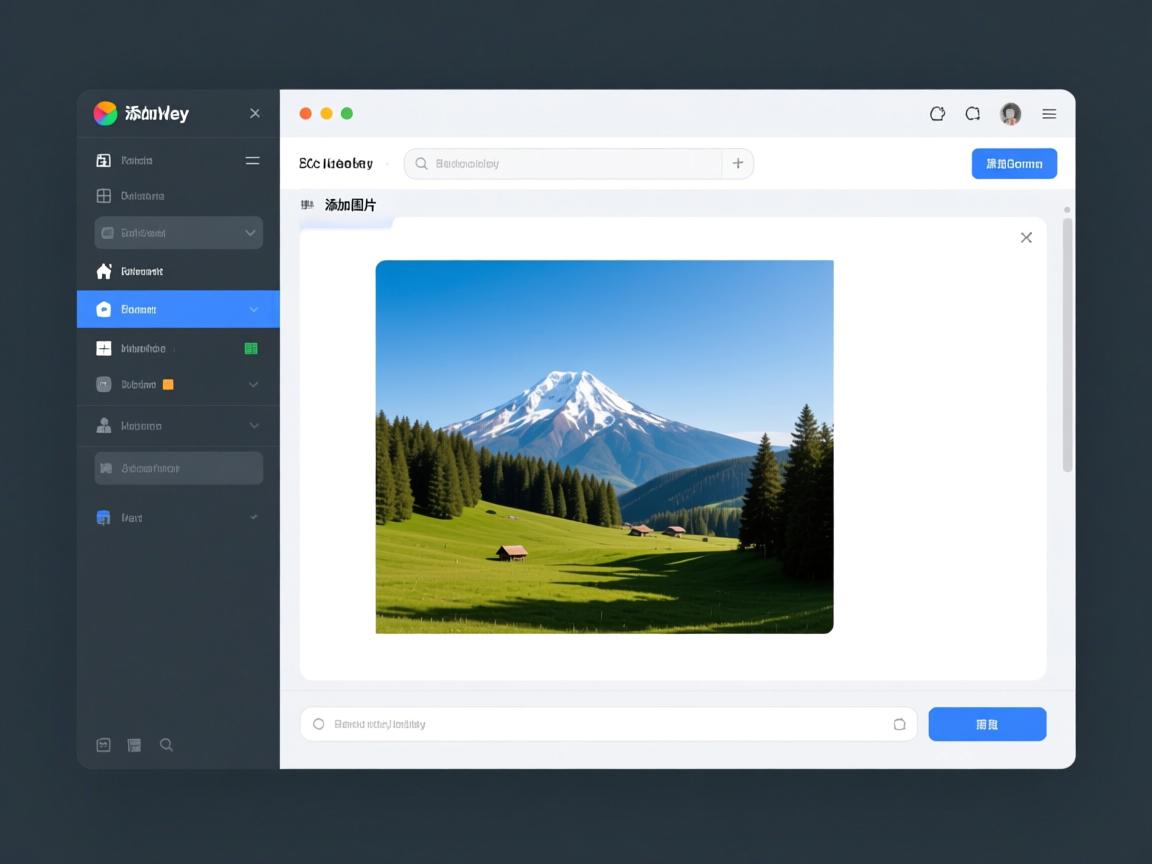This screenshot has height=864, width=1152.
Task: Open the gray dropdown box in sidebar
Action: coord(178,233)
